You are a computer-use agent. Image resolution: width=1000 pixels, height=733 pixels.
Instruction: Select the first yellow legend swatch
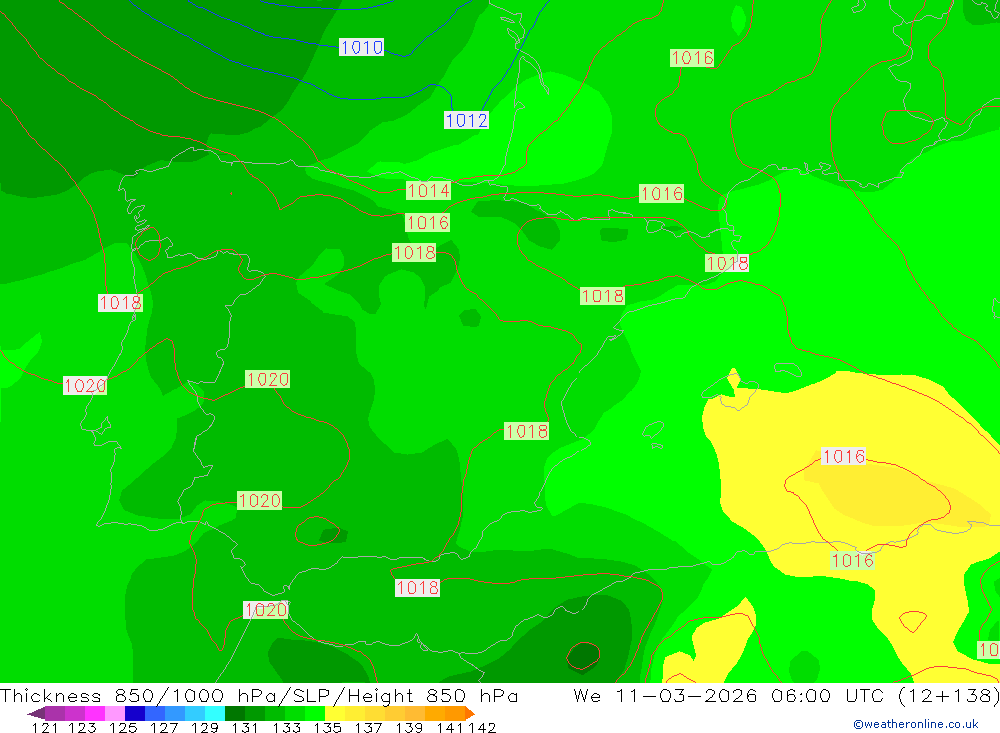335,713
